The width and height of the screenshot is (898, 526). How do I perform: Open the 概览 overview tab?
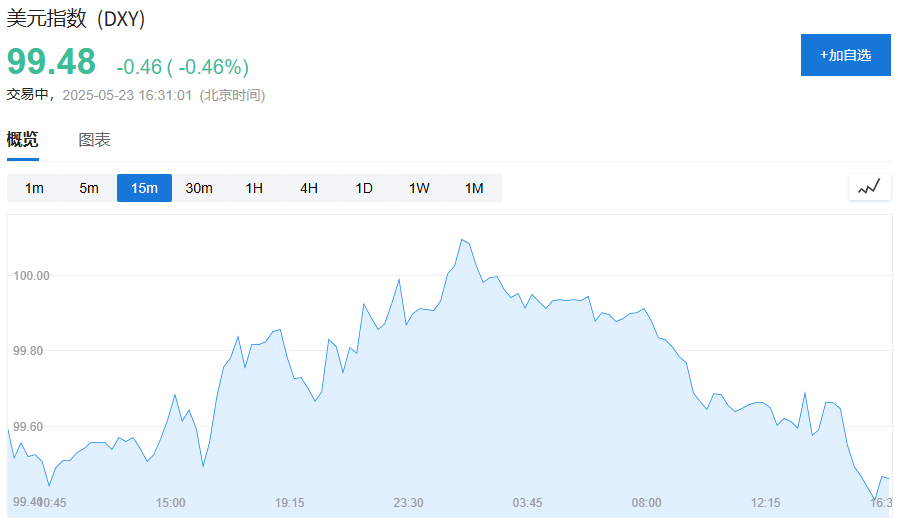pos(22,139)
